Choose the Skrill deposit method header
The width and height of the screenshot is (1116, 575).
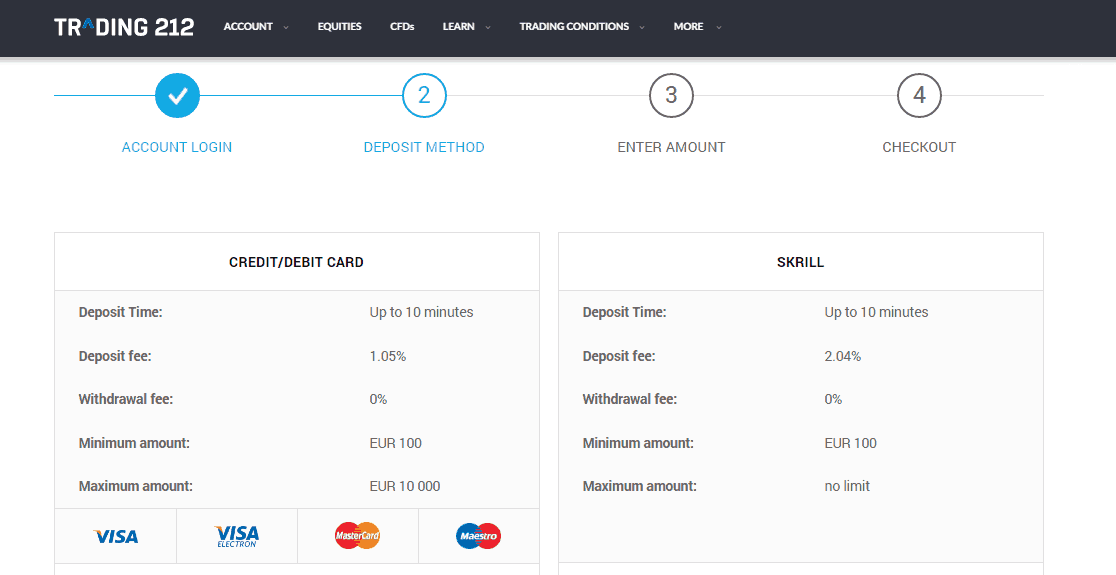pyautogui.click(x=800, y=262)
